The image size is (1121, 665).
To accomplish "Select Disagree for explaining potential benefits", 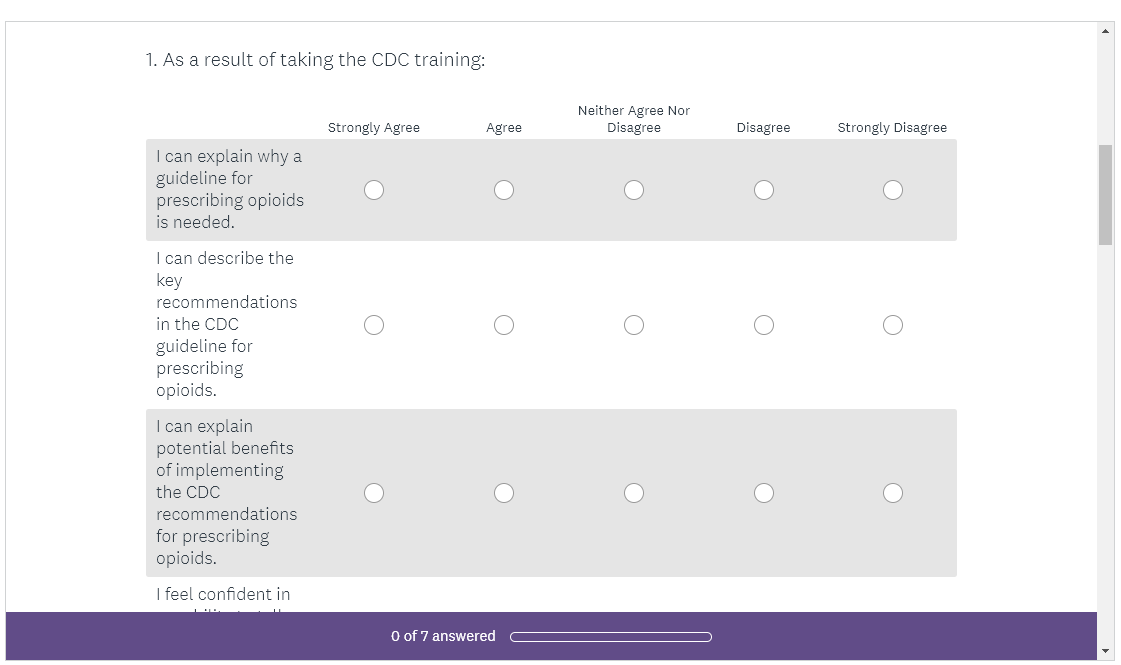I will pos(764,493).
